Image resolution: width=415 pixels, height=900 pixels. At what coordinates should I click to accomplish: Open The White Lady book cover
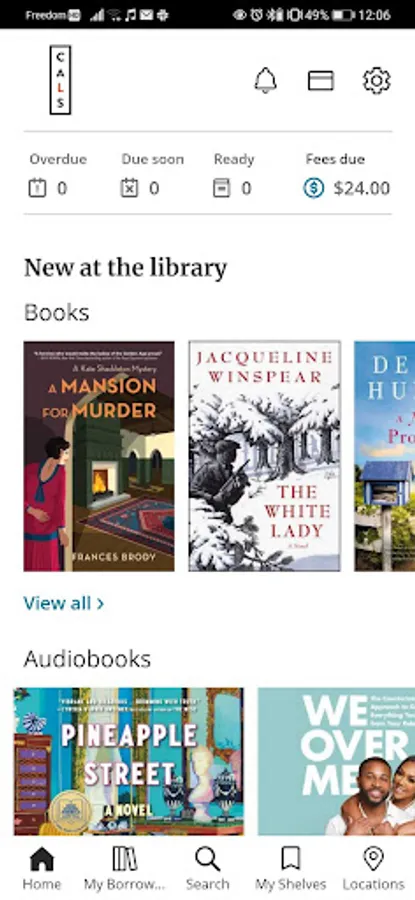click(265, 456)
